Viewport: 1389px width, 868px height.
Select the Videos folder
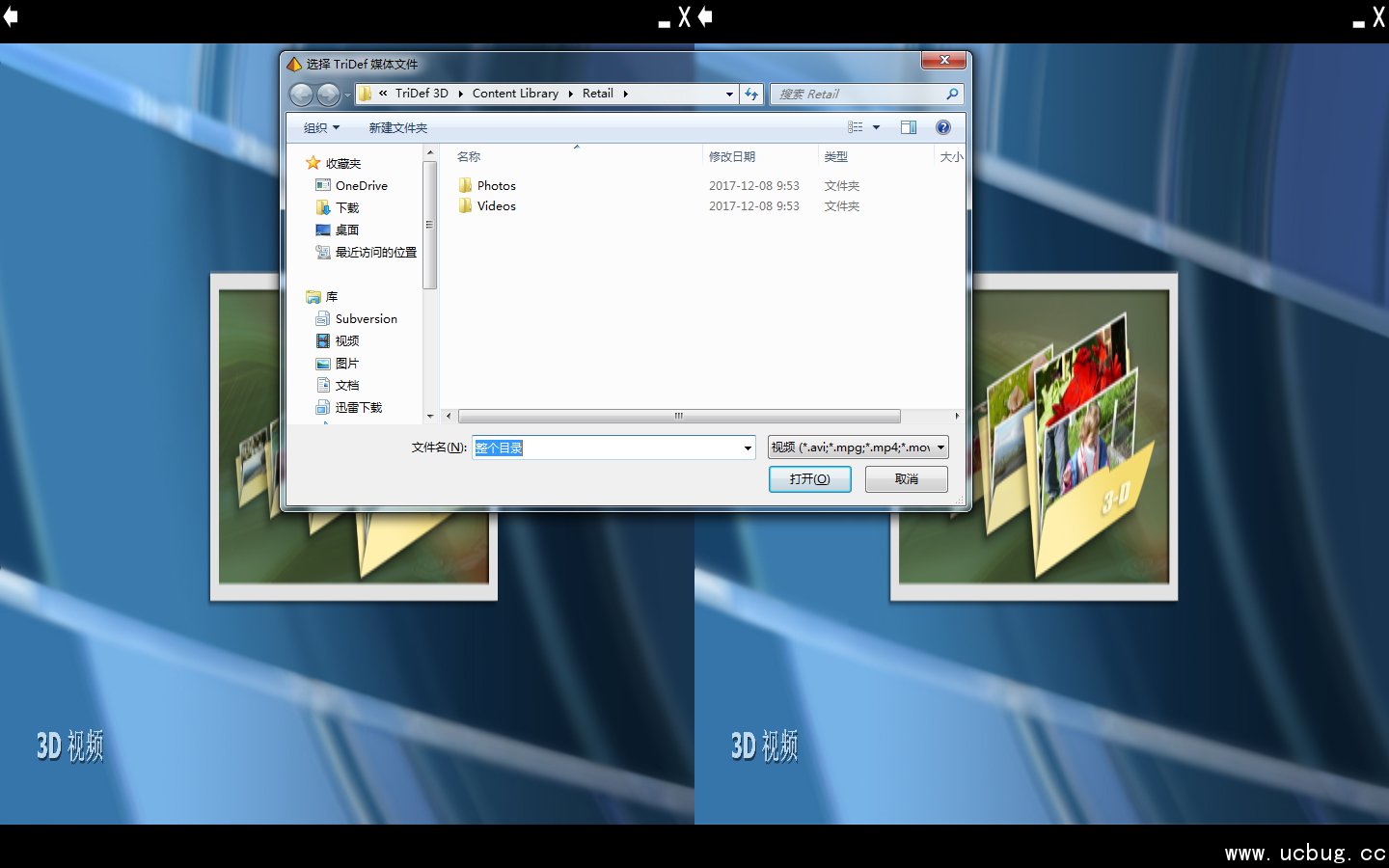[496, 206]
